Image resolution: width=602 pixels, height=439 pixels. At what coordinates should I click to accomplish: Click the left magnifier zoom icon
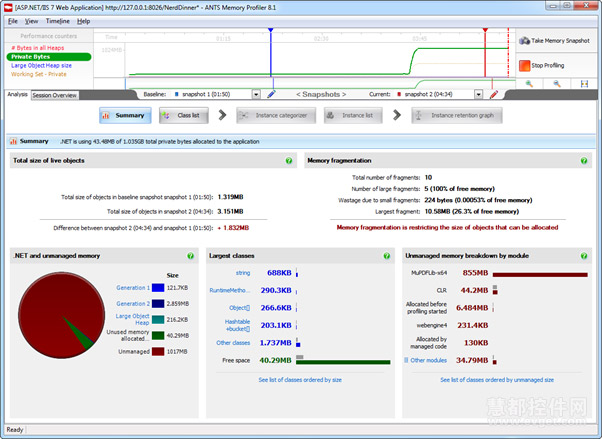pos(529,83)
